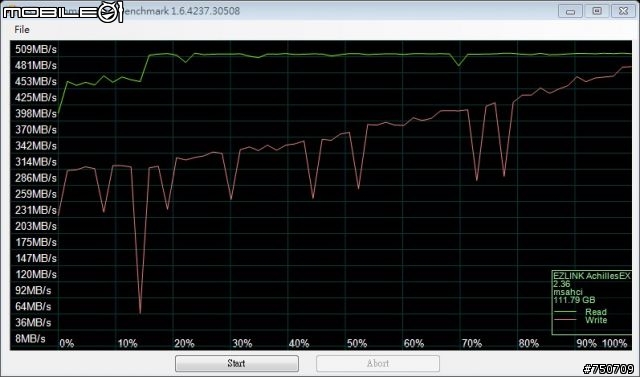Click the 30% x-axis label

(x=242, y=344)
